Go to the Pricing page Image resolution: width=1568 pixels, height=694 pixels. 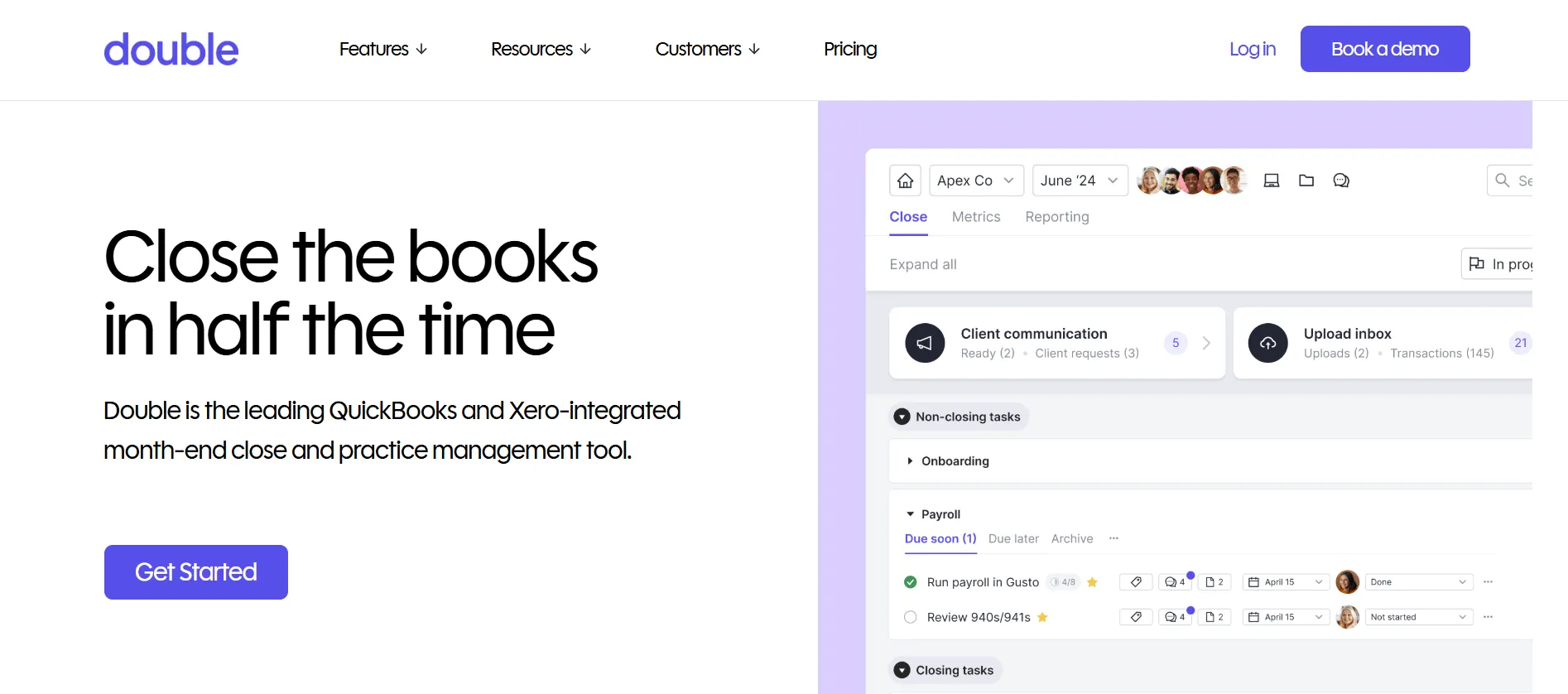pyautogui.click(x=850, y=50)
